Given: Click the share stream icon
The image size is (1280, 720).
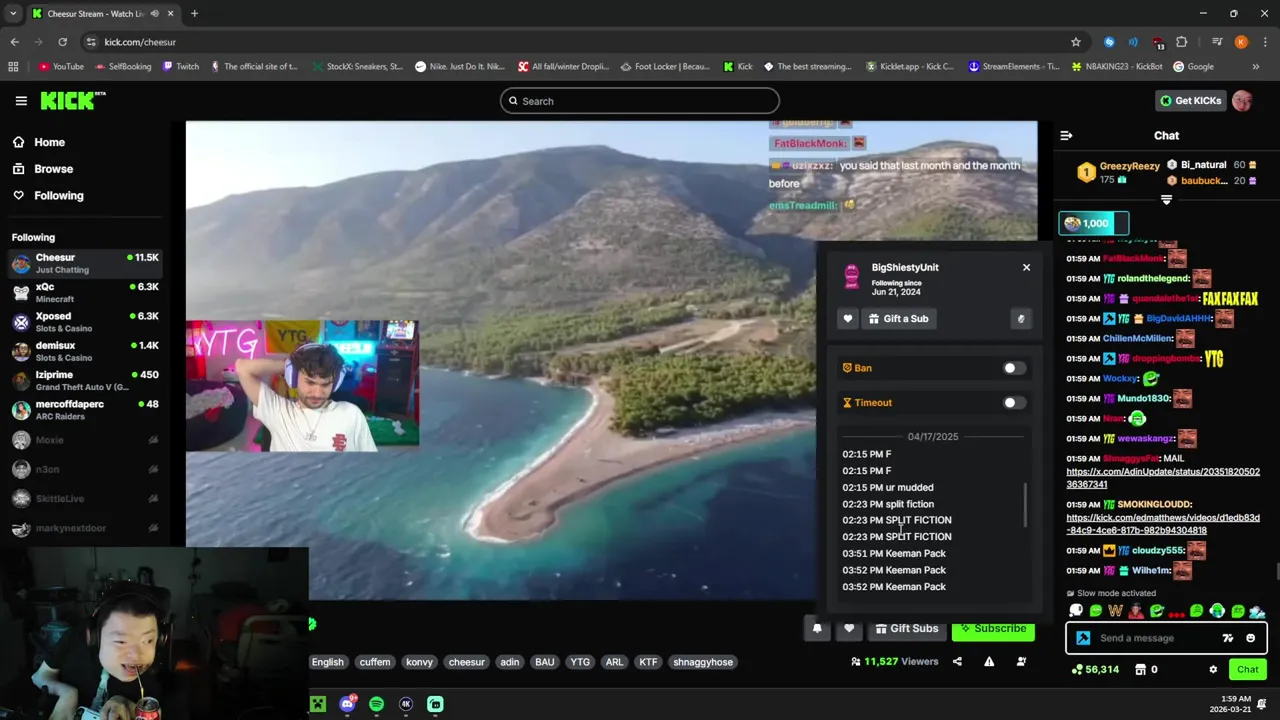Looking at the screenshot, I should coord(957,661).
